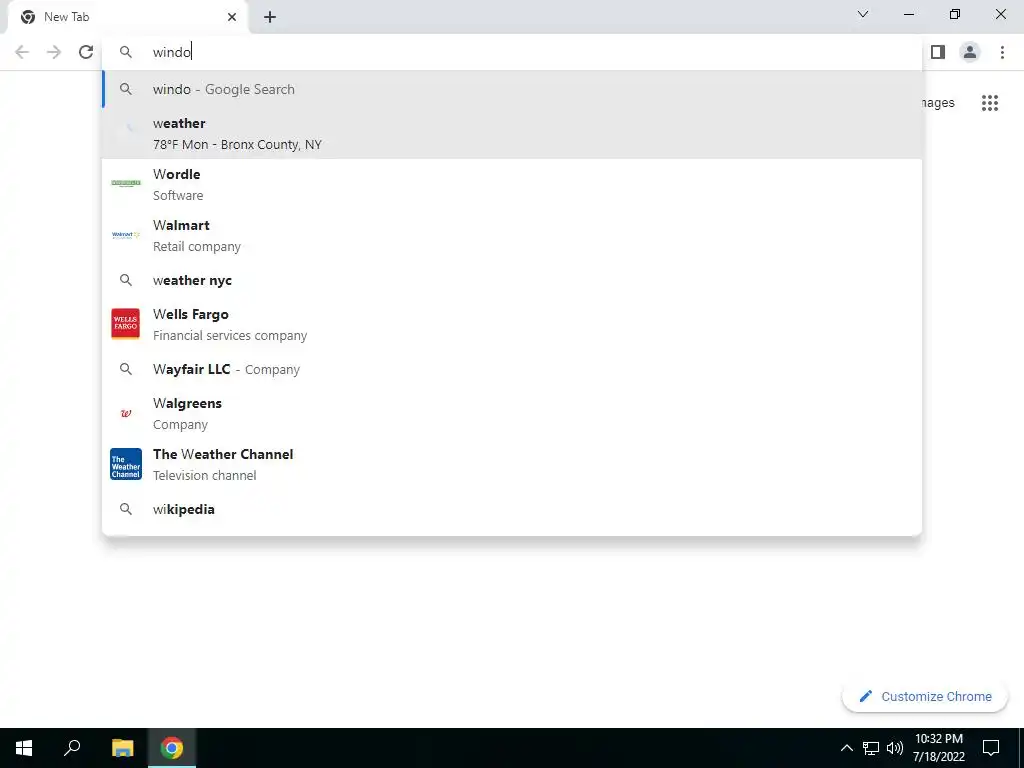The height and width of the screenshot is (768, 1024).
Task: Select the Wayfair LLC suggestion
Action: [513, 369]
